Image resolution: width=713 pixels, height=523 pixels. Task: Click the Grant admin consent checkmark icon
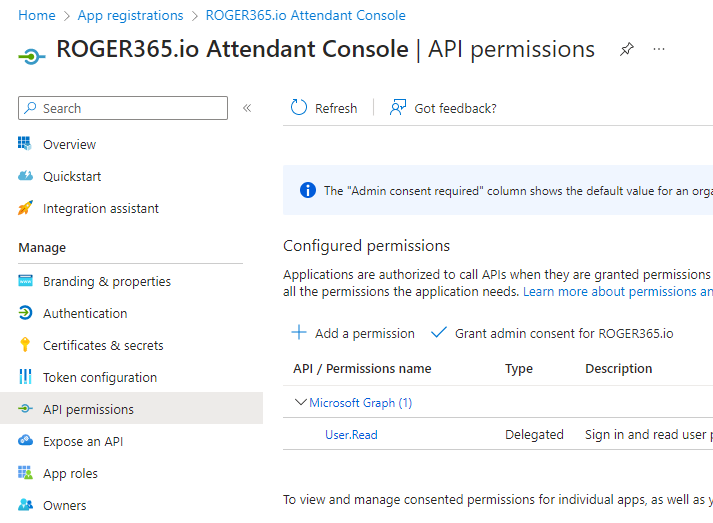pos(438,333)
